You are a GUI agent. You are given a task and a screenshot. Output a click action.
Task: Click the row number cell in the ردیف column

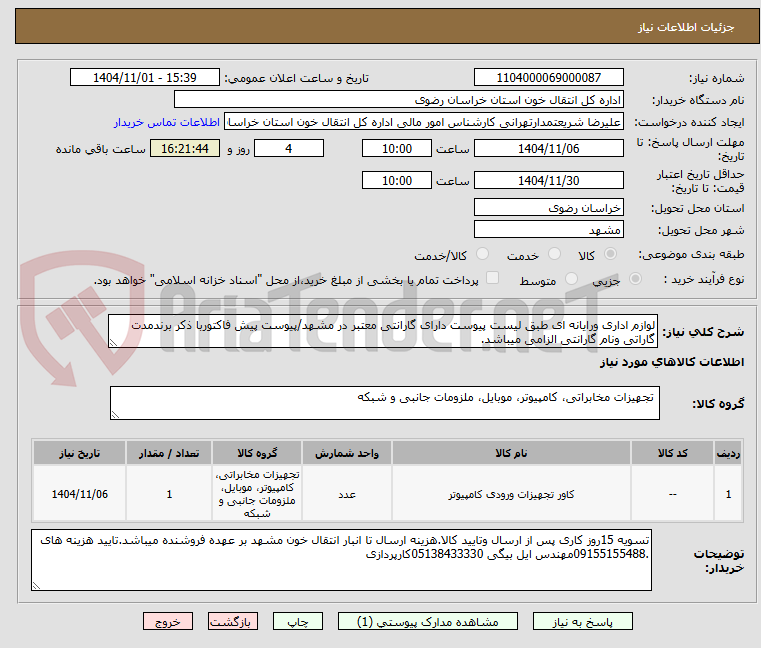[x=728, y=494]
